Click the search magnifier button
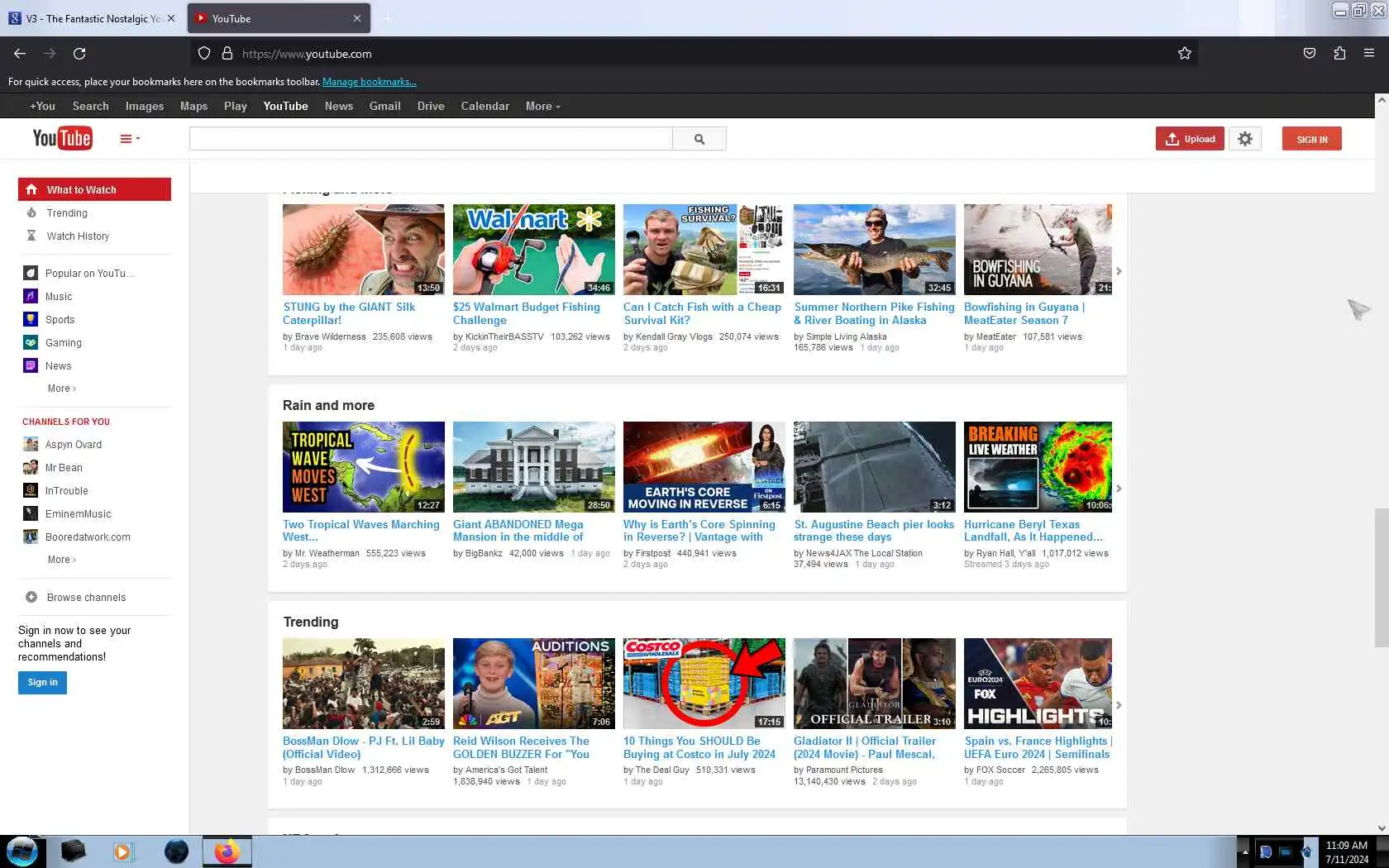 pos(699,139)
